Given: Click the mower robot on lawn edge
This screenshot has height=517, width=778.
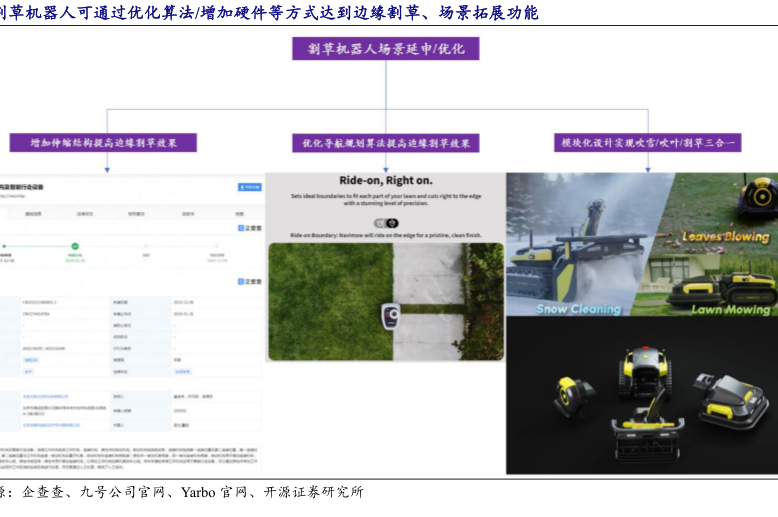Looking at the screenshot, I should (x=390, y=319).
